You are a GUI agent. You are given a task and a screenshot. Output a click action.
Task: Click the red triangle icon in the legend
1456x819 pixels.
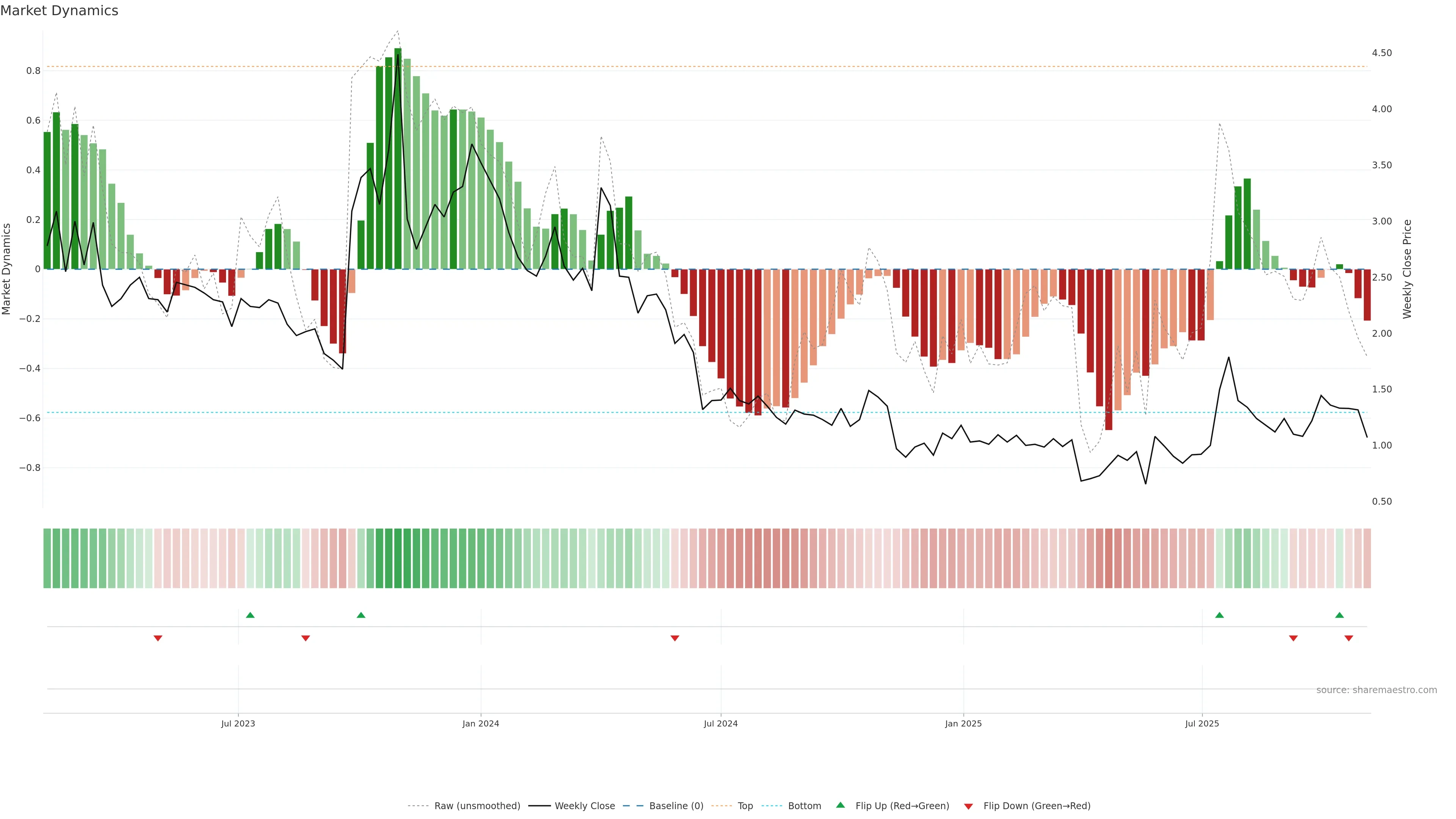point(968,806)
